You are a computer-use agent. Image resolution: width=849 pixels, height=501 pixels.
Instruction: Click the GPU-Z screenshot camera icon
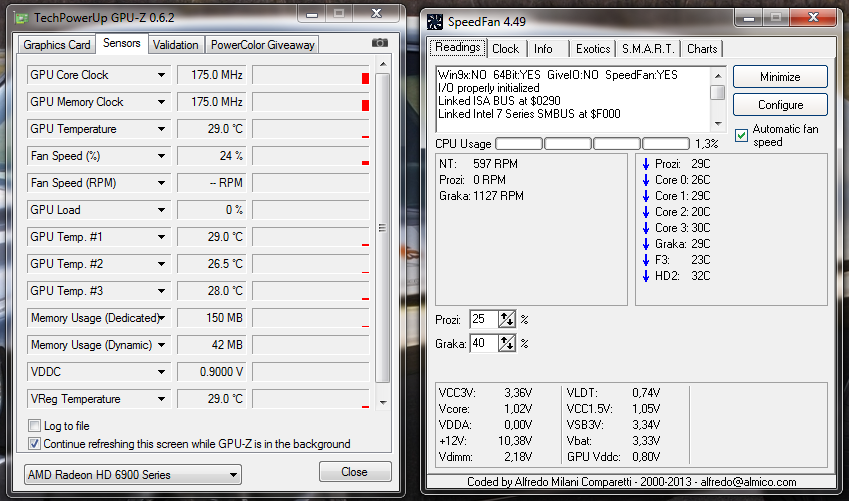(380, 43)
